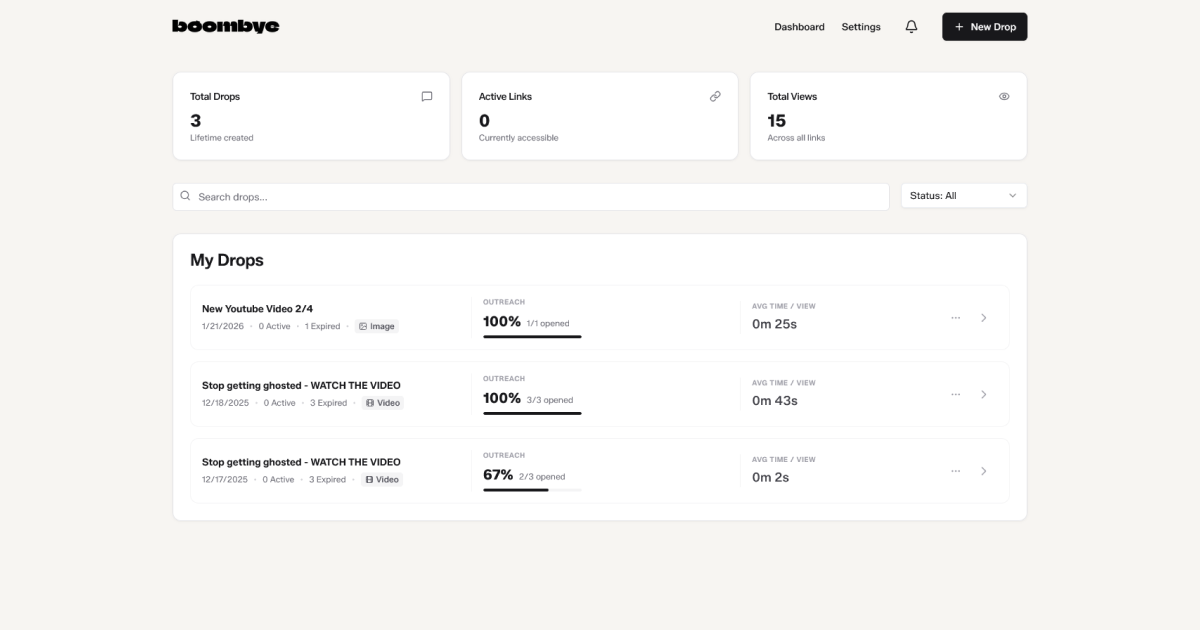Click the eye icon on Total Views card

click(1004, 96)
